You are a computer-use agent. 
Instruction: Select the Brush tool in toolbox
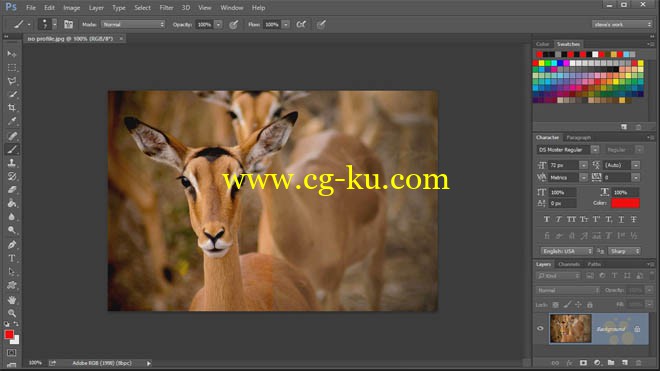11,149
